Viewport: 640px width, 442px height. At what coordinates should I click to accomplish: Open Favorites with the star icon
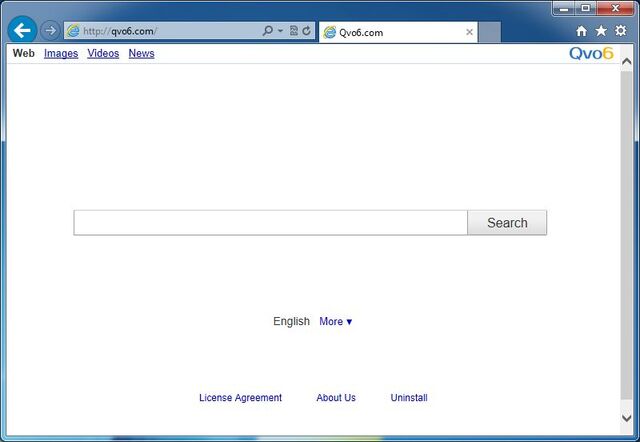[x=601, y=31]
